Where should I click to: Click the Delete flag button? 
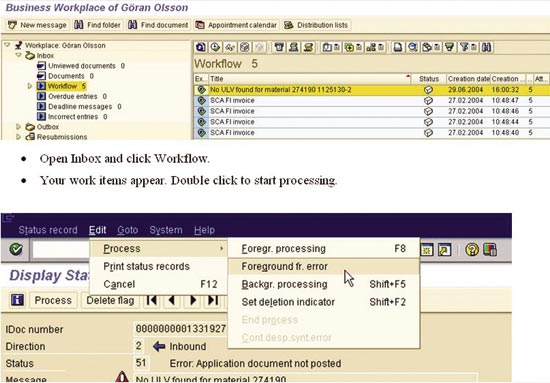tap(110, 300)
